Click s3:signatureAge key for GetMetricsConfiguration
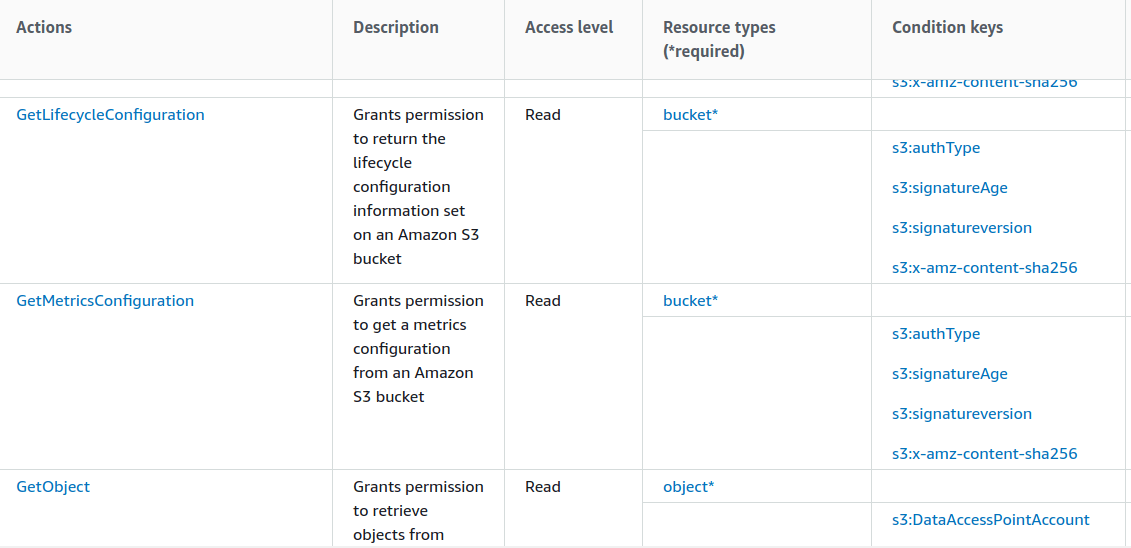1131x548 pixels. coord(949,374)
